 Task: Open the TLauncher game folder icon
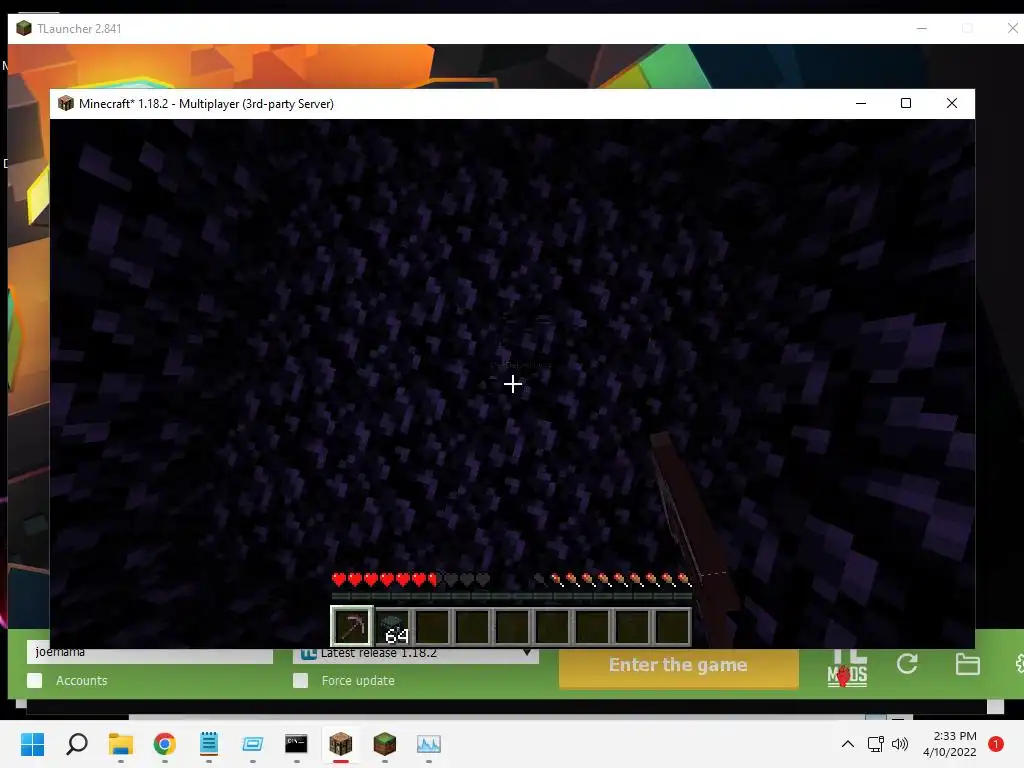pos(967,664)
